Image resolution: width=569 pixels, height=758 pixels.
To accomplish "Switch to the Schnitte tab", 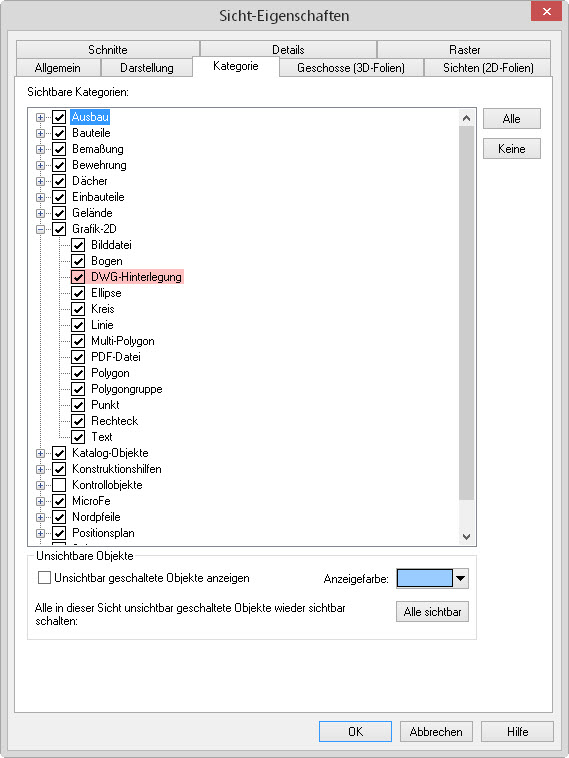I will 108,50.
